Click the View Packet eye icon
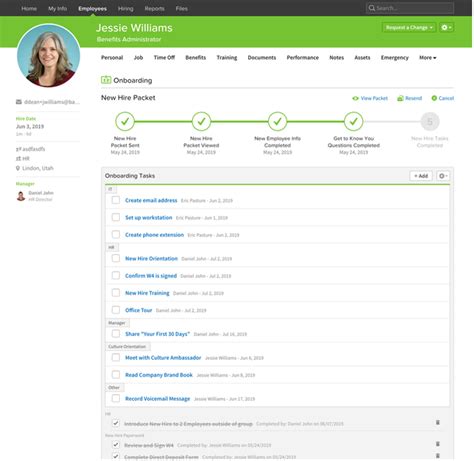Image resolution: width=474 pixels, height=461 pixels. [356, 98]
